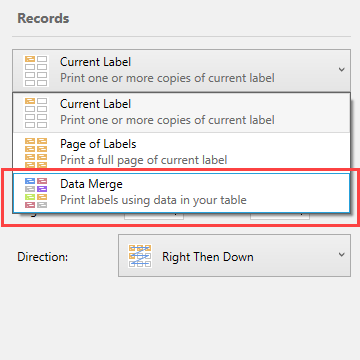
Task: Collapse the Records dropdown using its chevron
Action: coord(341,70)
